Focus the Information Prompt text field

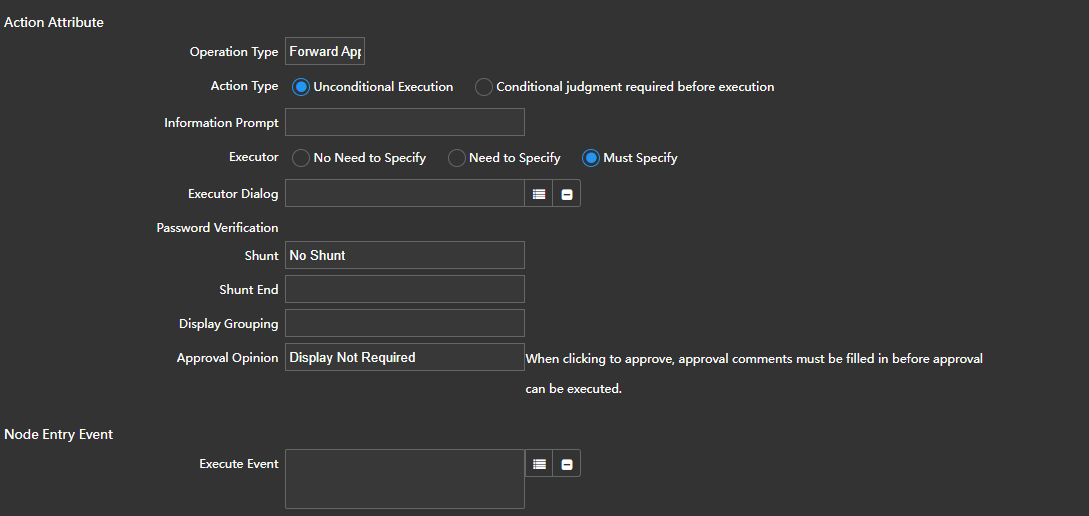tap(404, 123)
